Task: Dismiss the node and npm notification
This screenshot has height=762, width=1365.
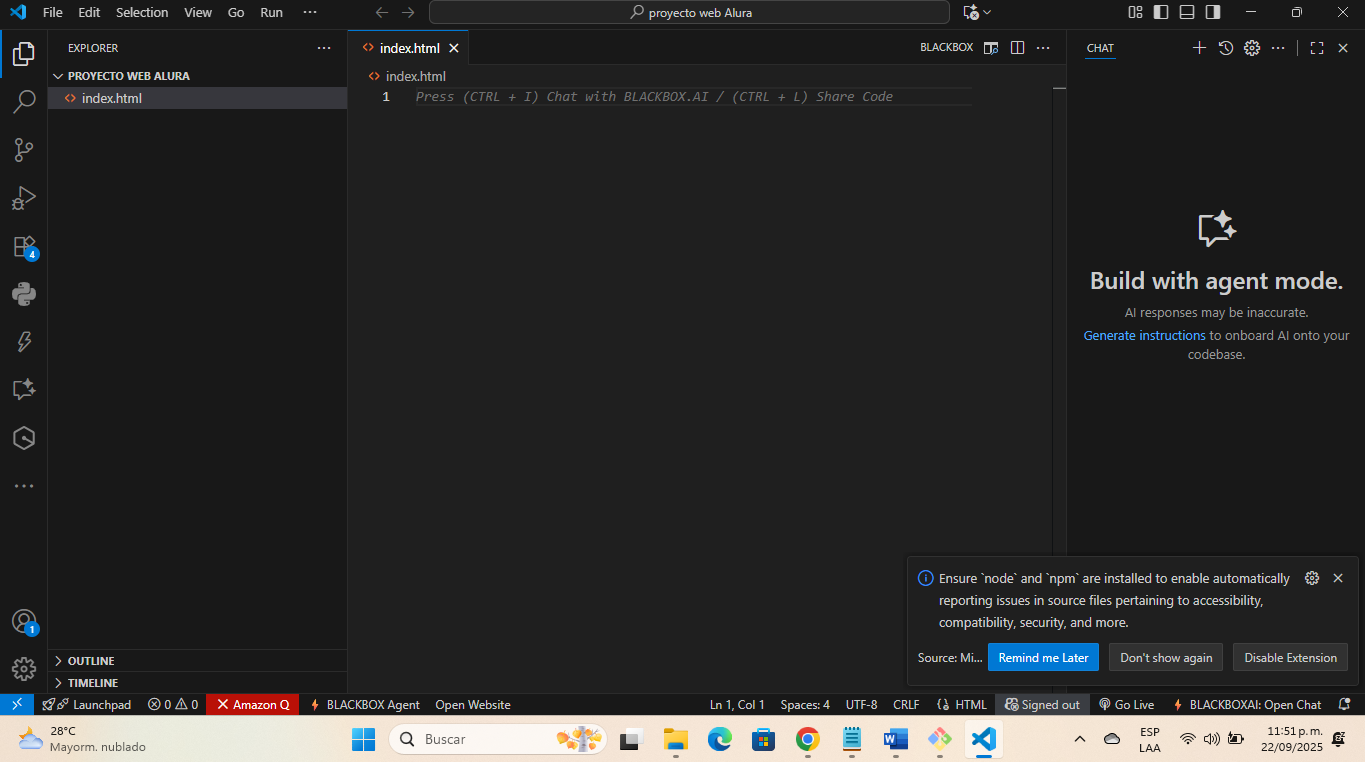Action: point(1338,578)
